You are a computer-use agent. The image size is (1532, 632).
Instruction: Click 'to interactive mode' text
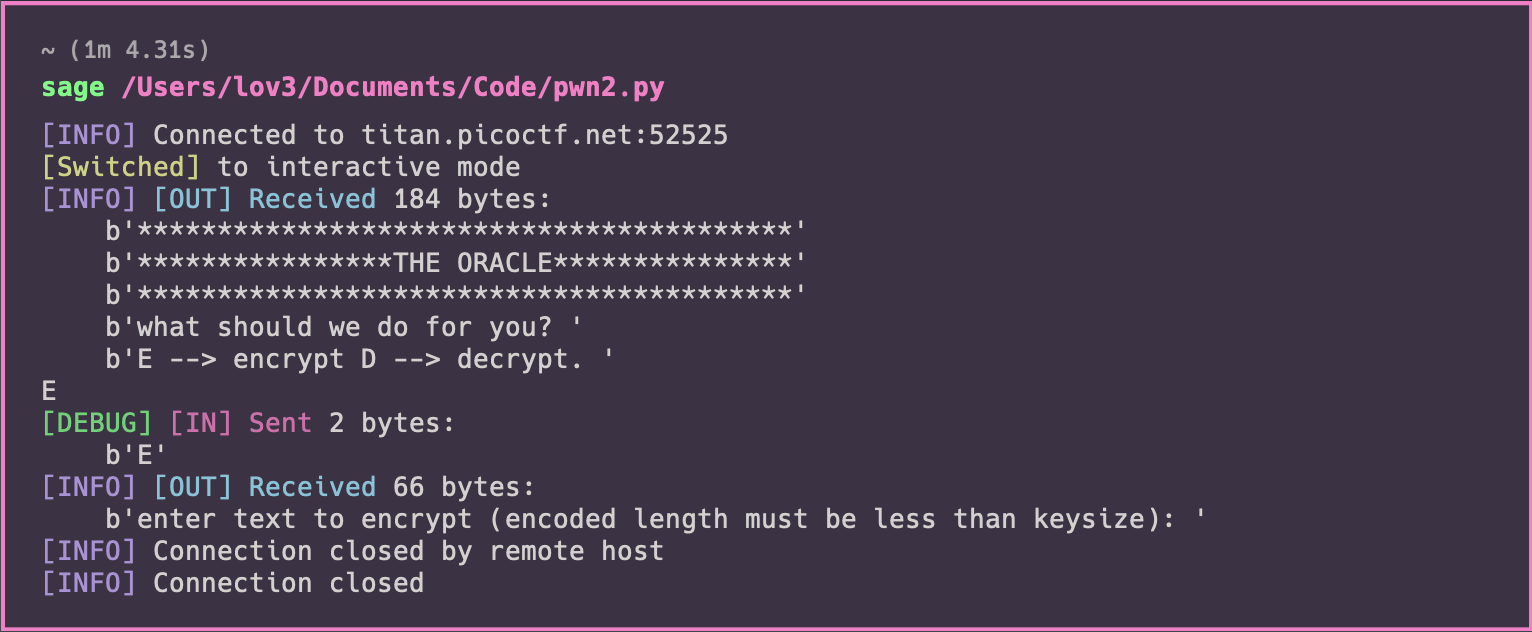pos(368,167)
